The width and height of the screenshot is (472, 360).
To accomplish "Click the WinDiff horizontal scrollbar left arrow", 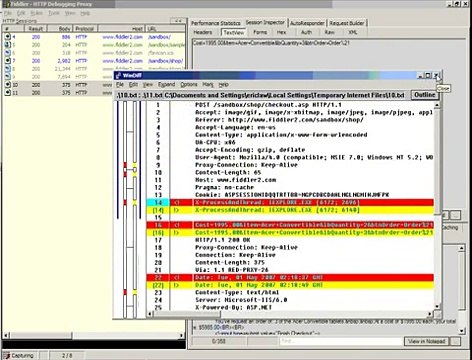I will tap(150, 314).
